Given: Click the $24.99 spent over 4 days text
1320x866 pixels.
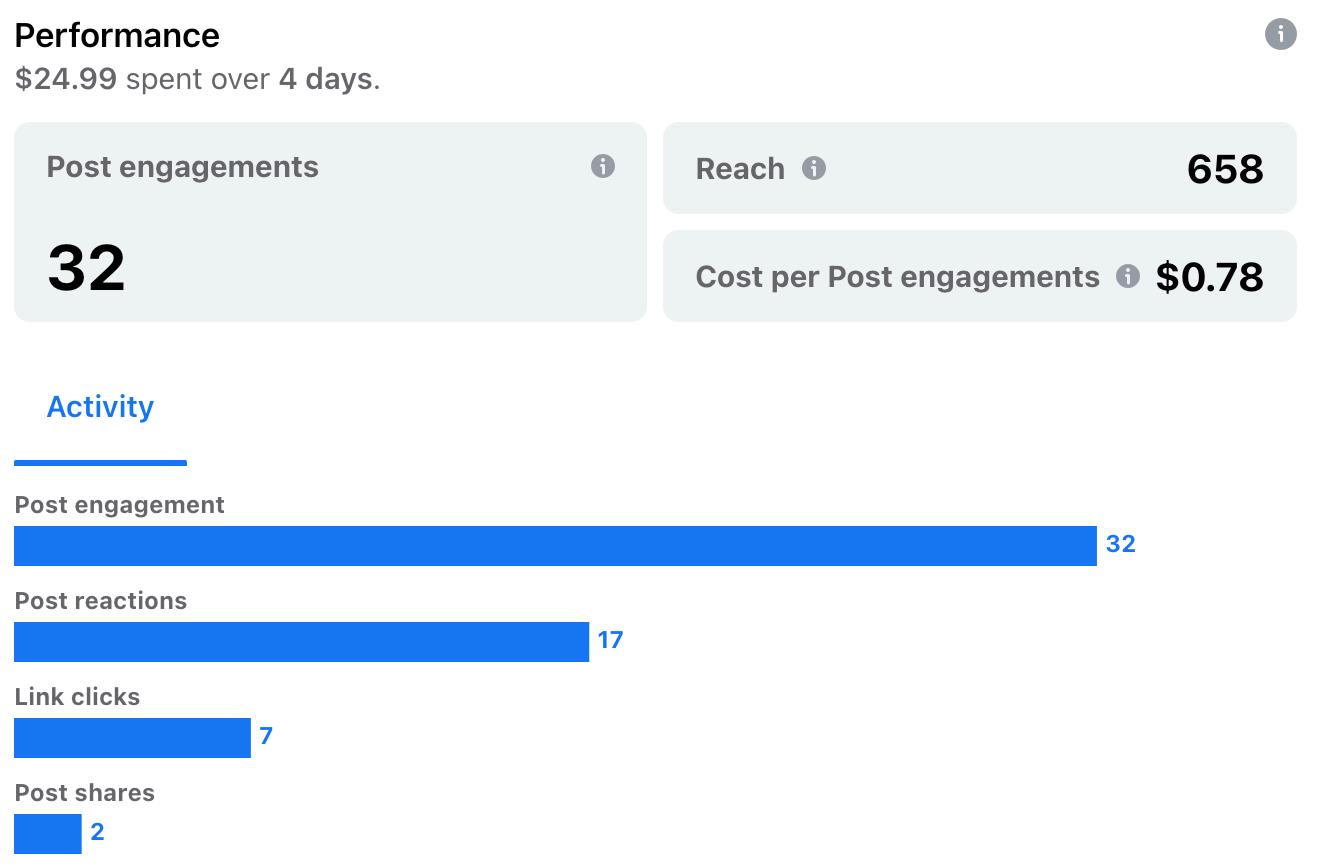Looking at the screenshot, I should click(x=197, y=79).
